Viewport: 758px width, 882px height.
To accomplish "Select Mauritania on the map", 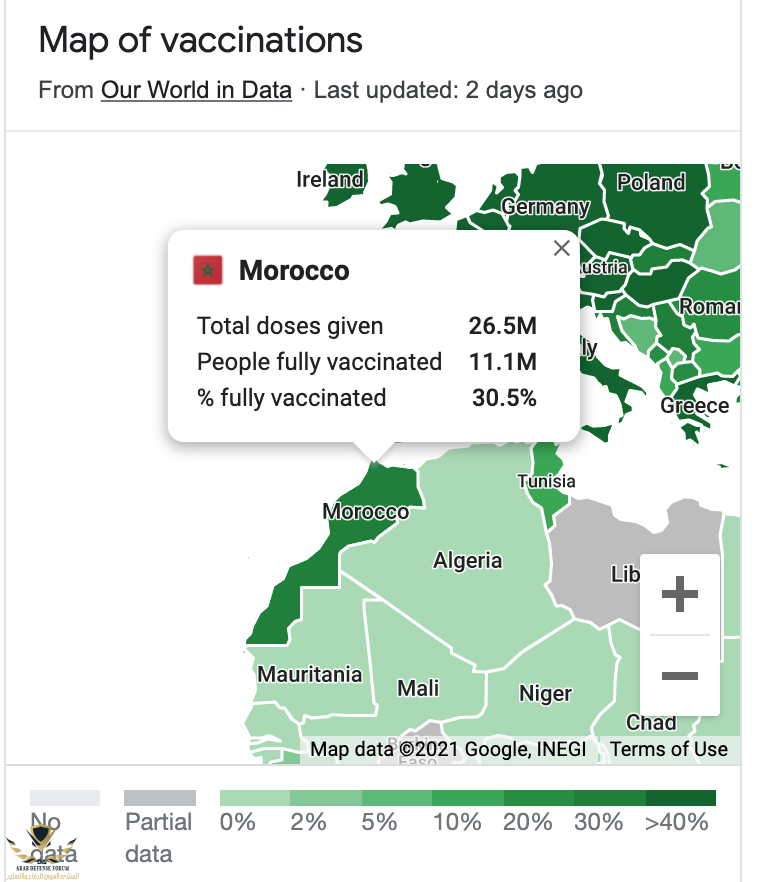I will pos(309,674).
